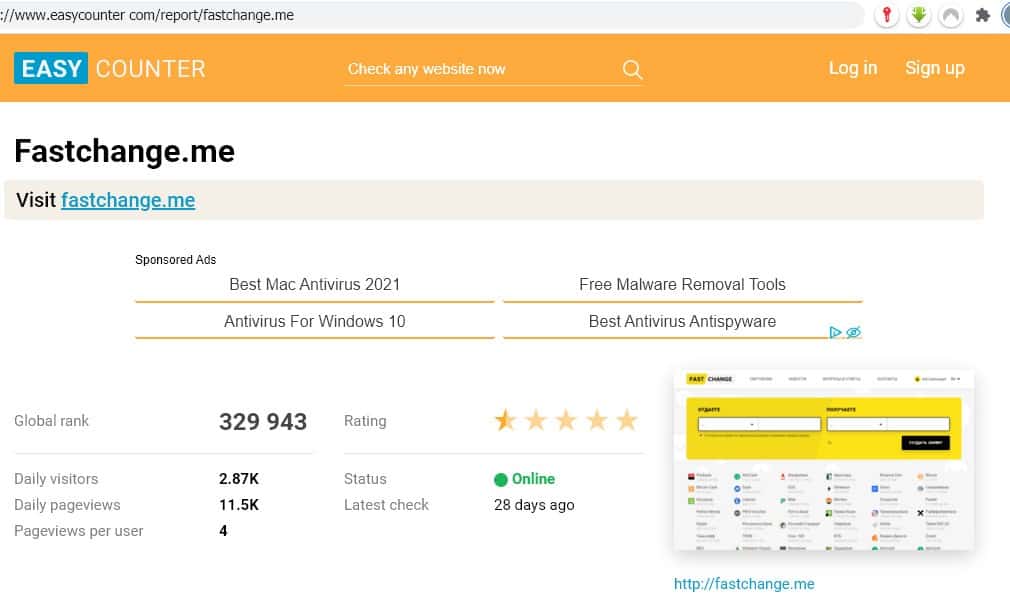Click the Sign up link
Viewport: 1010px width, 599px height.
click(x=934, y=68)
